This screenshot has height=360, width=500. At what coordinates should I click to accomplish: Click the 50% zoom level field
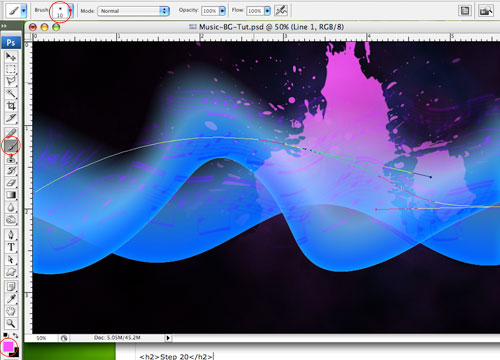pos(41,338)
